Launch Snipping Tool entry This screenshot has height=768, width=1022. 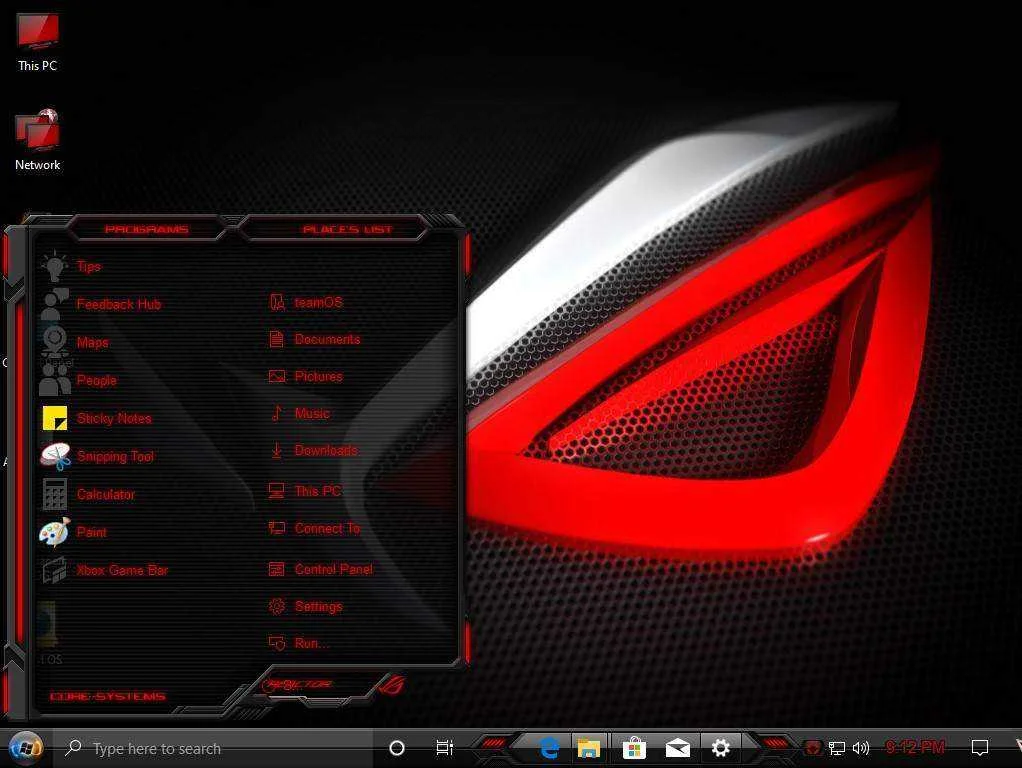coord(115,456)
